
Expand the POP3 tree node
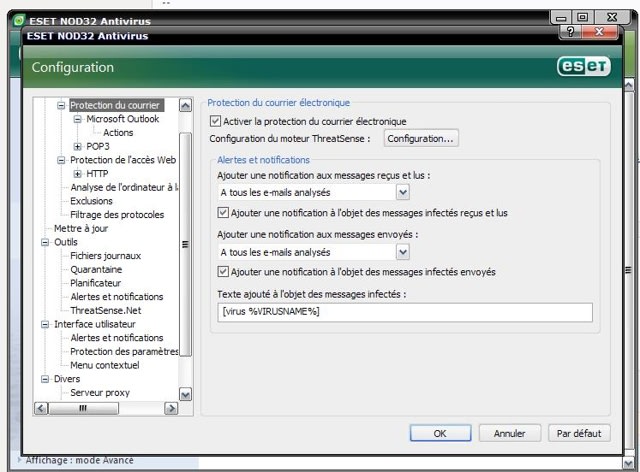[x=77, y=146]
